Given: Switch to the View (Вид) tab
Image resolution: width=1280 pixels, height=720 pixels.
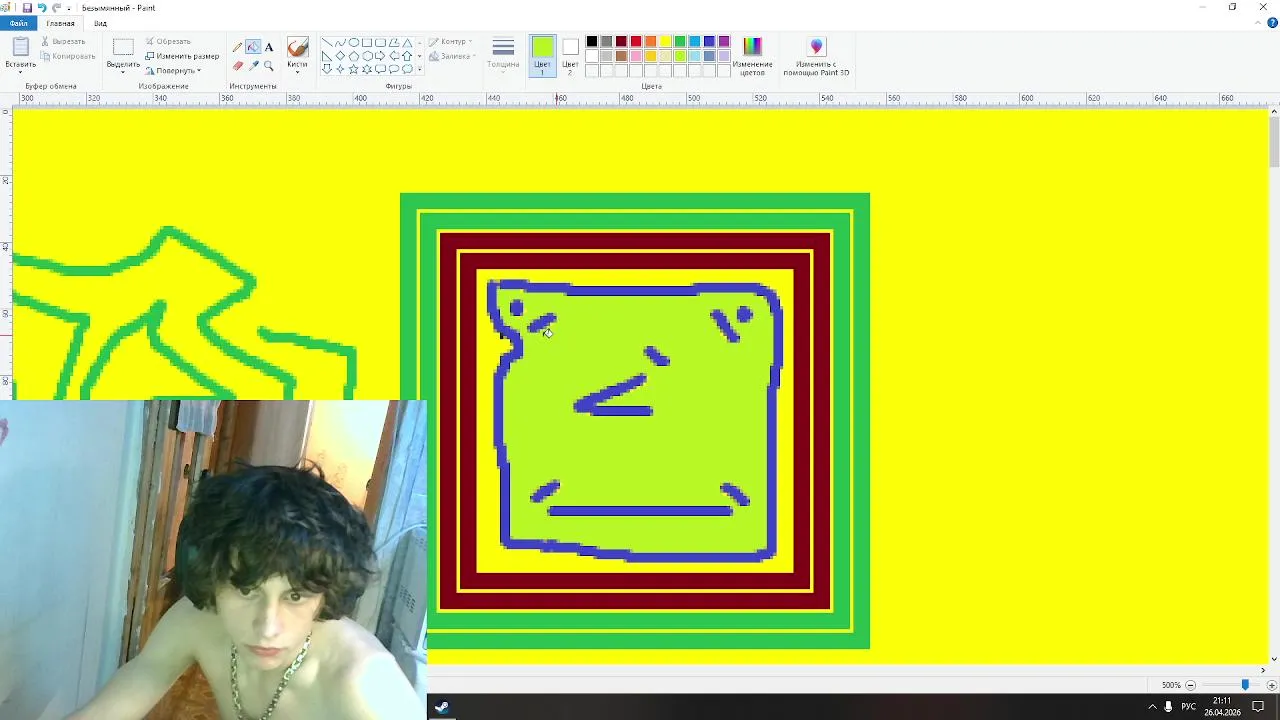Looking at the screenshot, I should [100, 23].
